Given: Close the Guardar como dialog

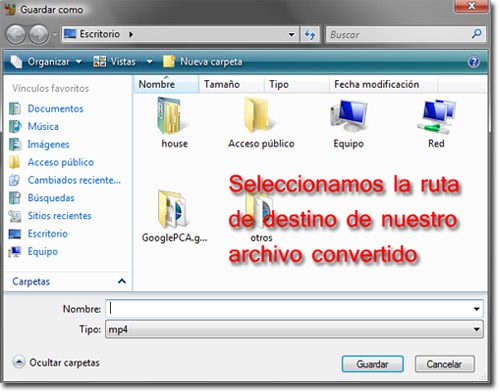Looking at the screenshot, I should (472, 6).
